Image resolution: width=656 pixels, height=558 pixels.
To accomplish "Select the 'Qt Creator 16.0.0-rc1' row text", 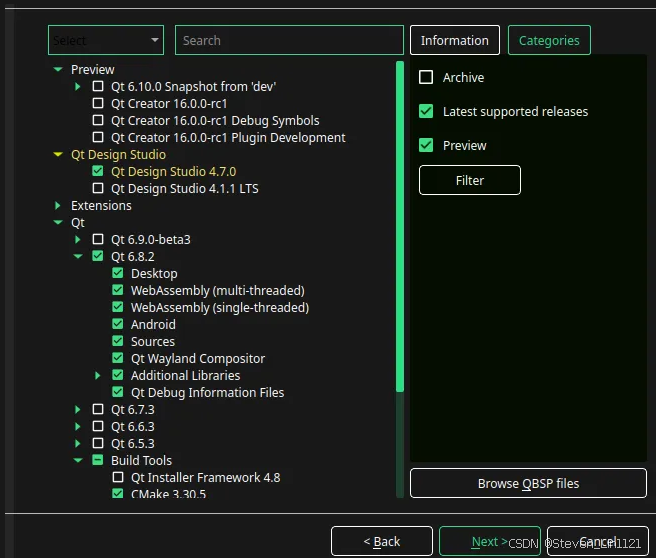I will [x=169, y=104].
